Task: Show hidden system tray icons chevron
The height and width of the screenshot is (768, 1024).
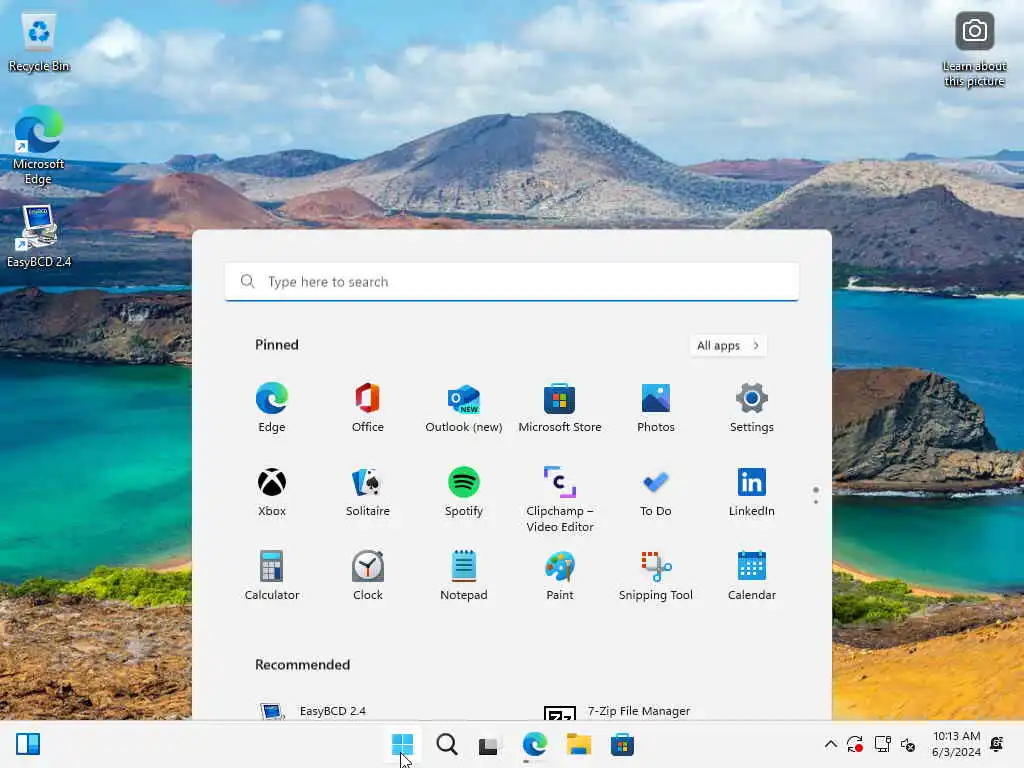Action: click(831, 744)
